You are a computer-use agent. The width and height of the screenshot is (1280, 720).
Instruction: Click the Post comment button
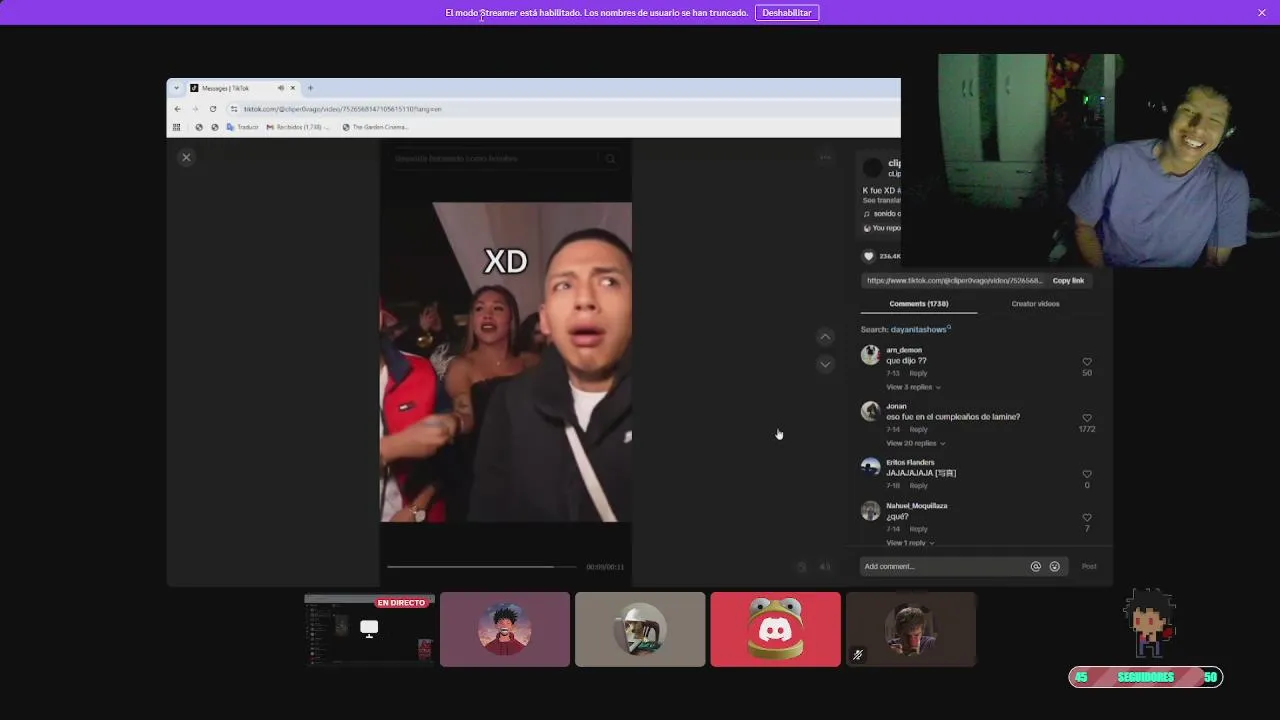1089,566
